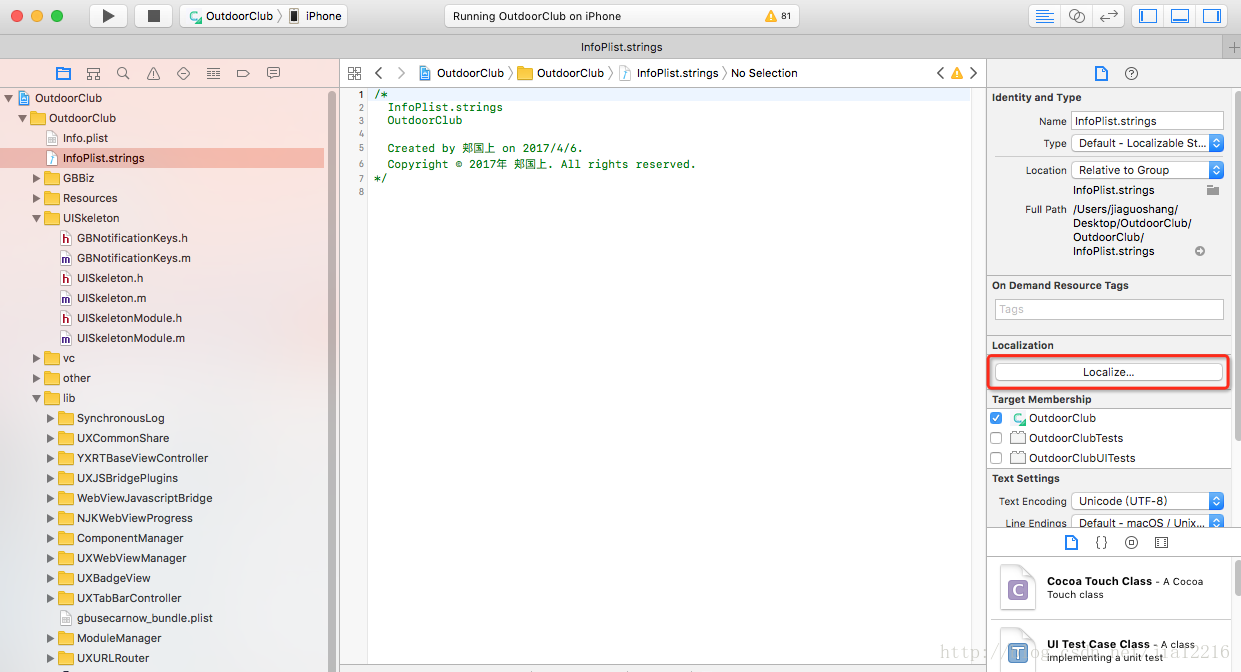Jump to previous issue in jump bar
The width and height of the screenshot is (1241, 672).
tap(940, 73)
